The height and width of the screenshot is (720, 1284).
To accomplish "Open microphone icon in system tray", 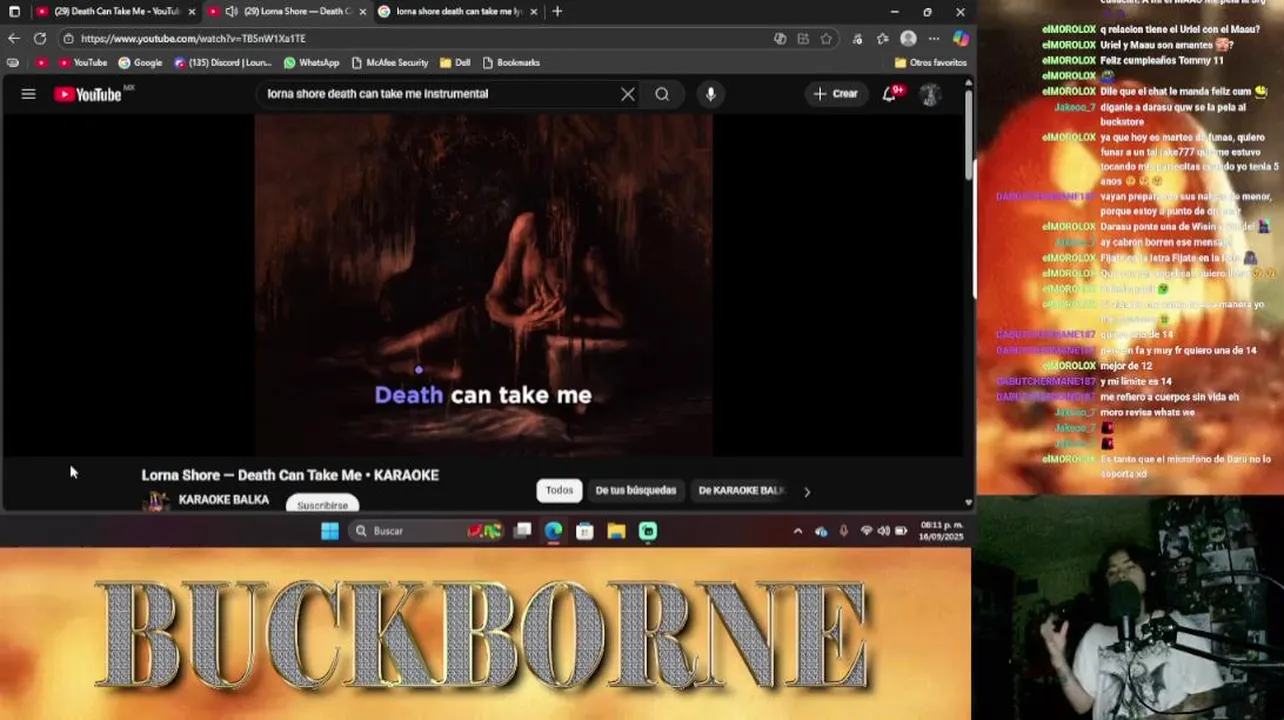I will 843,531.
